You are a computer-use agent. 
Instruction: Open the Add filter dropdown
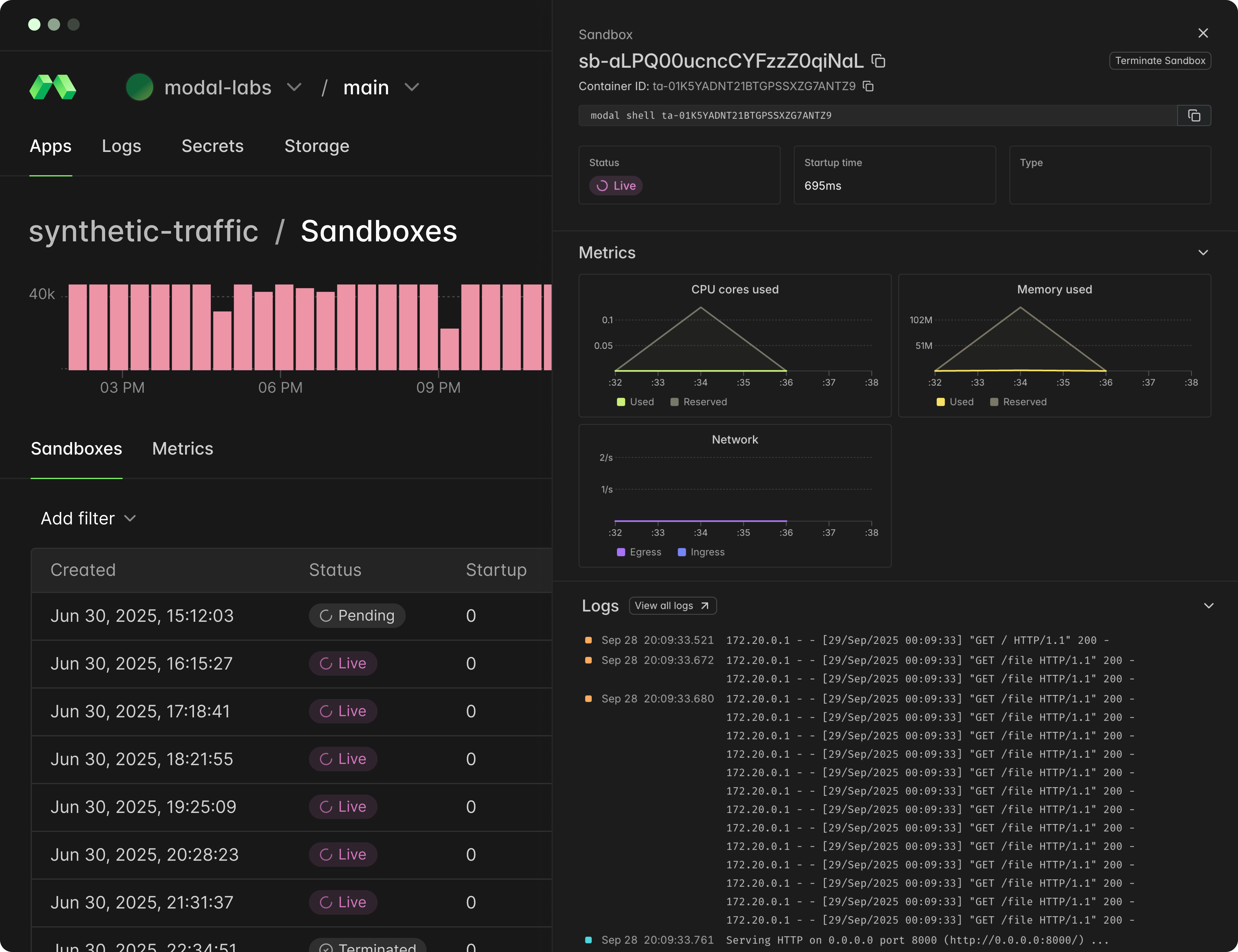(x=89, y=518)
